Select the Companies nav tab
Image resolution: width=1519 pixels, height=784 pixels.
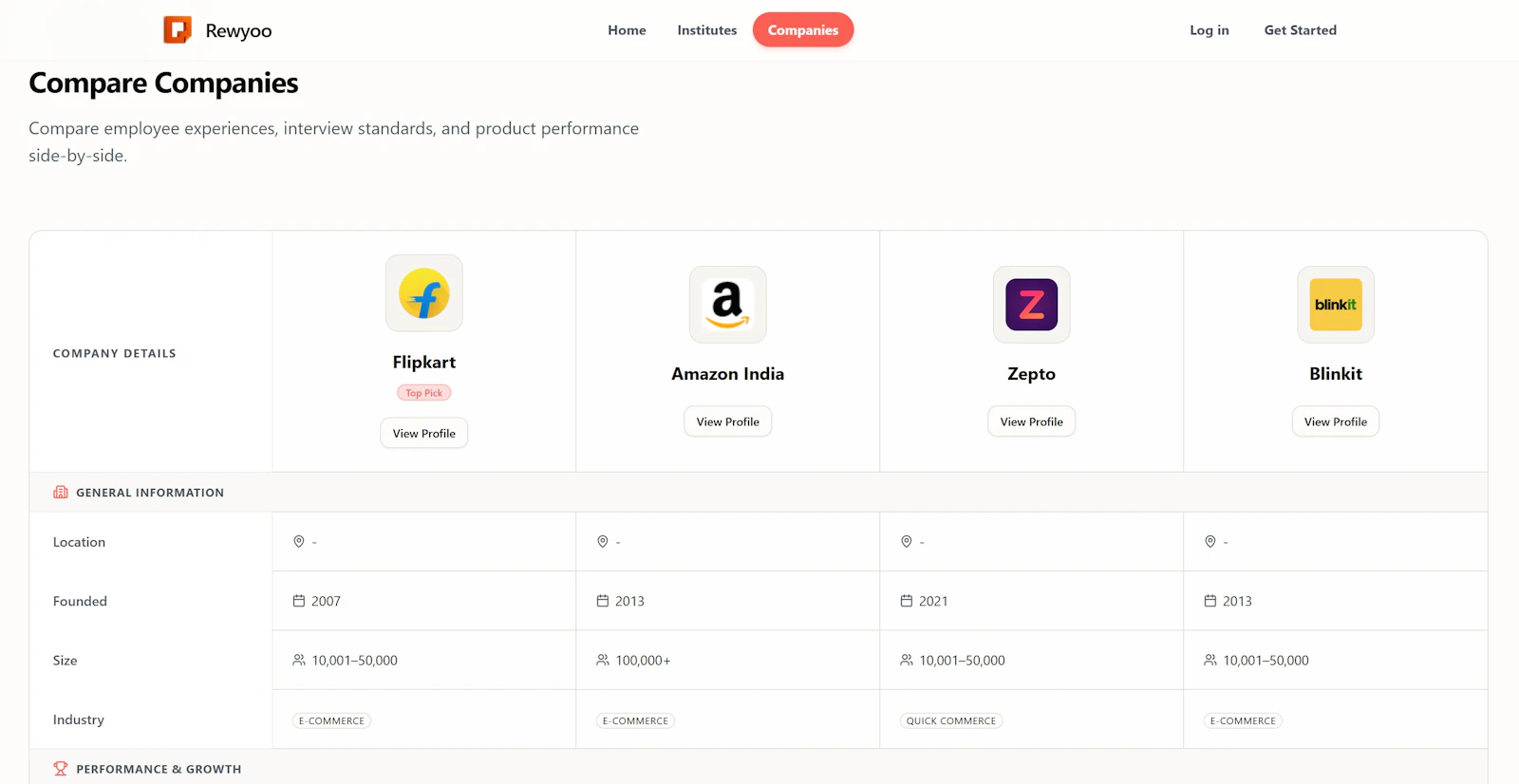coord(803,30)
